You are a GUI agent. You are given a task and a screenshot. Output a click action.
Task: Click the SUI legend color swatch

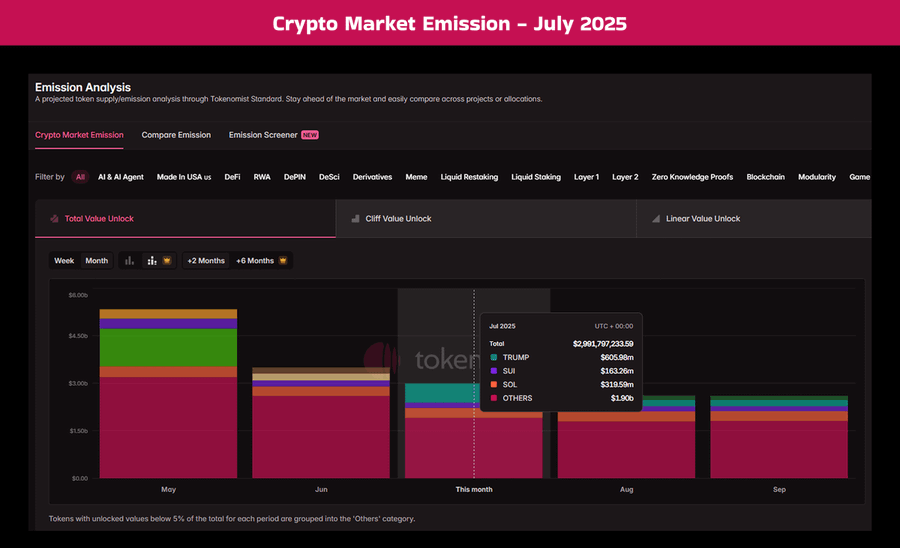[x=494, y=371]
